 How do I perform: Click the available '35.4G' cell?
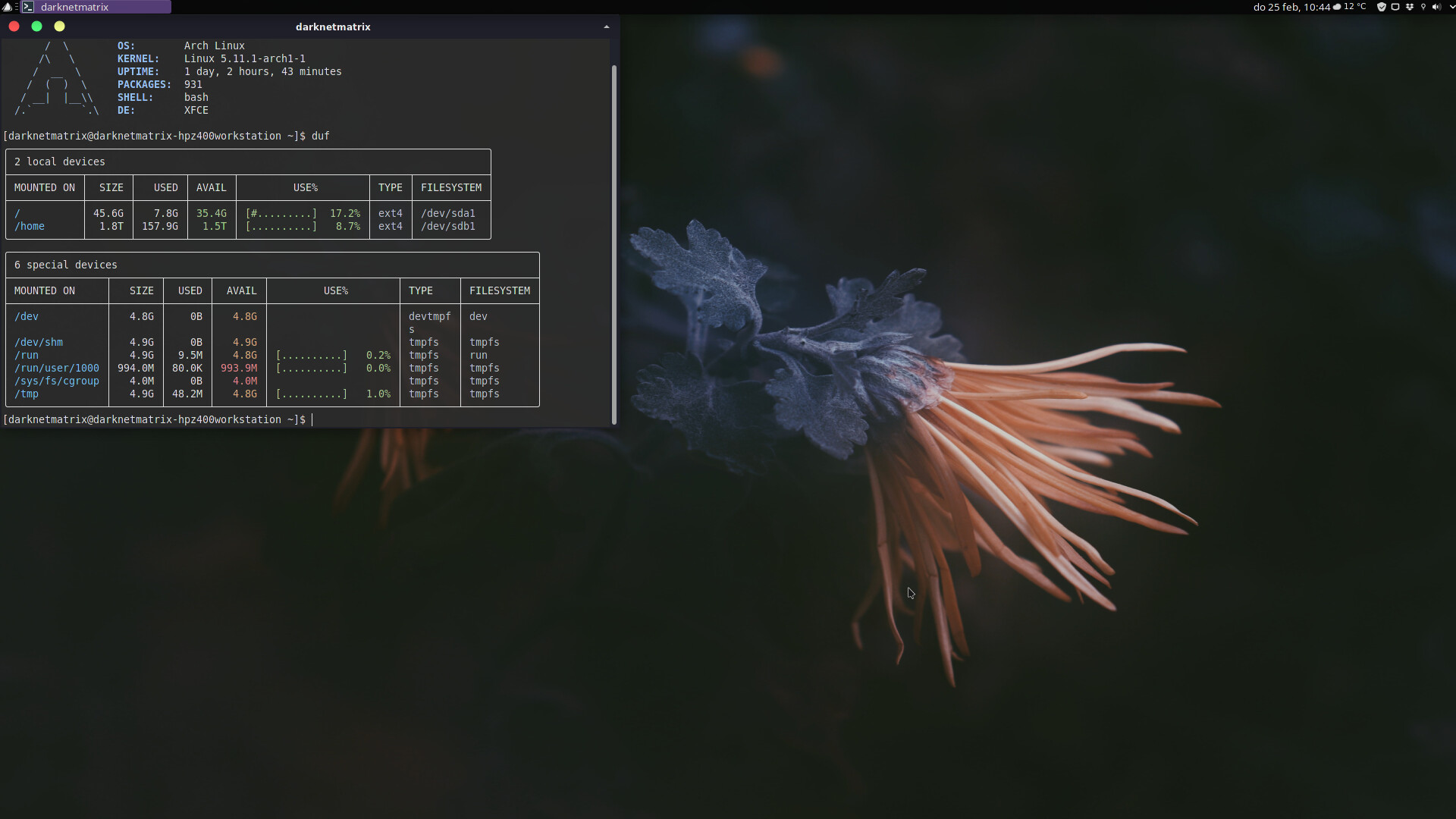point(211,213)
